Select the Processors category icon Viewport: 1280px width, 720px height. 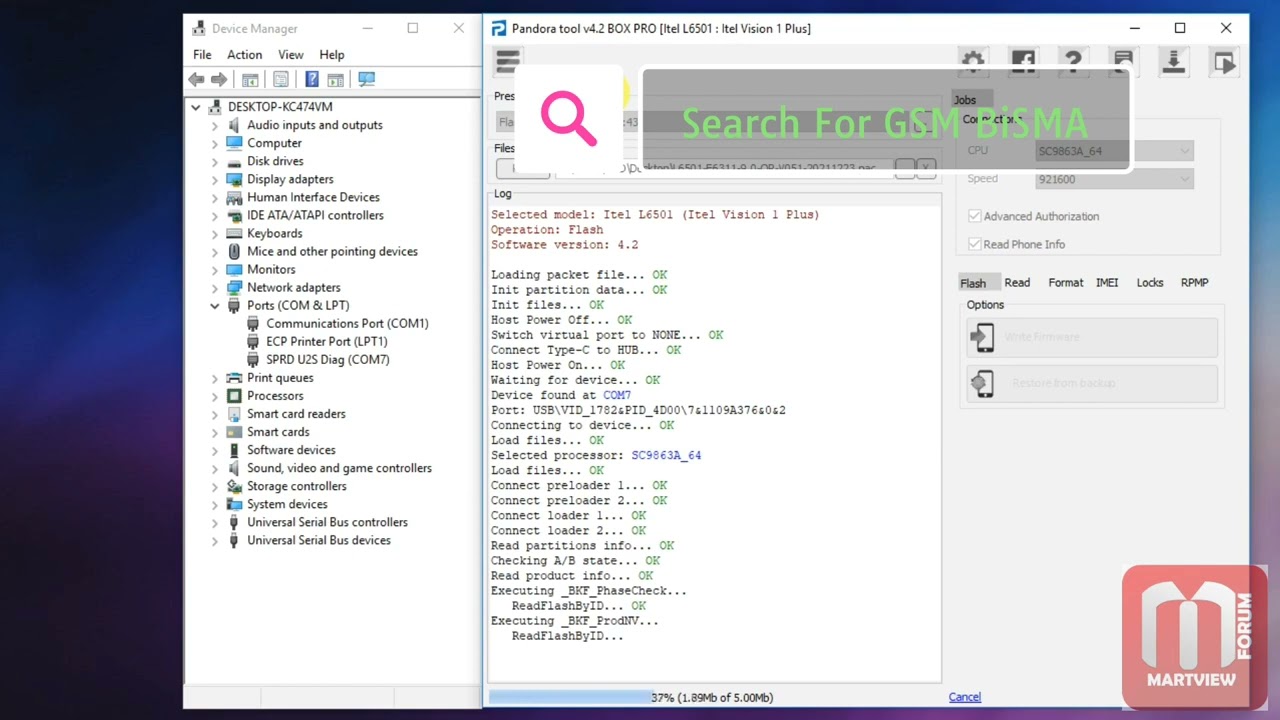tap(234, 396)
